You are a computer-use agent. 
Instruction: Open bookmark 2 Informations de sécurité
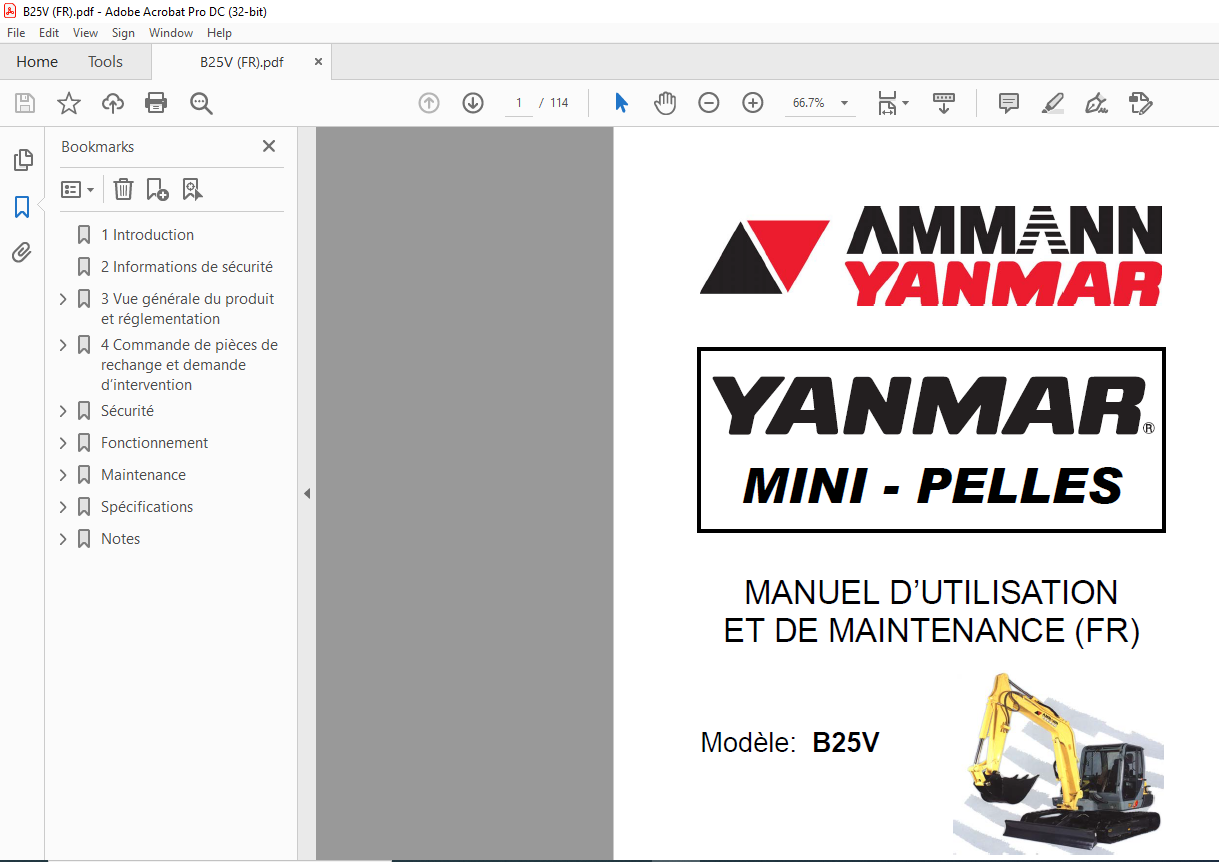pyautogui.click(x=187, y=267)
